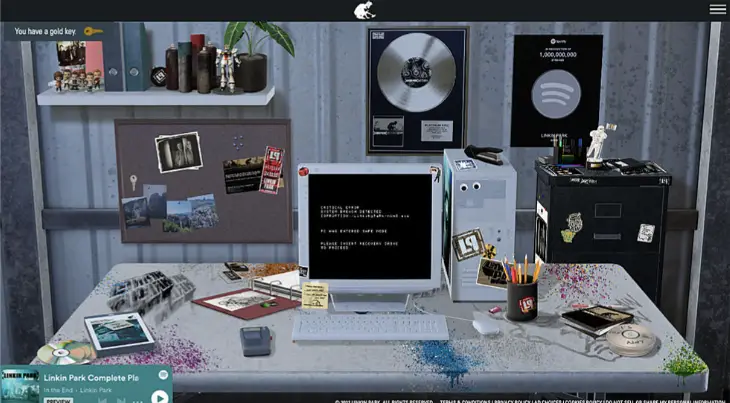The height and width of the screenshot is (403, 730).
Task: Click the blue binders on the shelf
Action: click(x=126, y=57)
